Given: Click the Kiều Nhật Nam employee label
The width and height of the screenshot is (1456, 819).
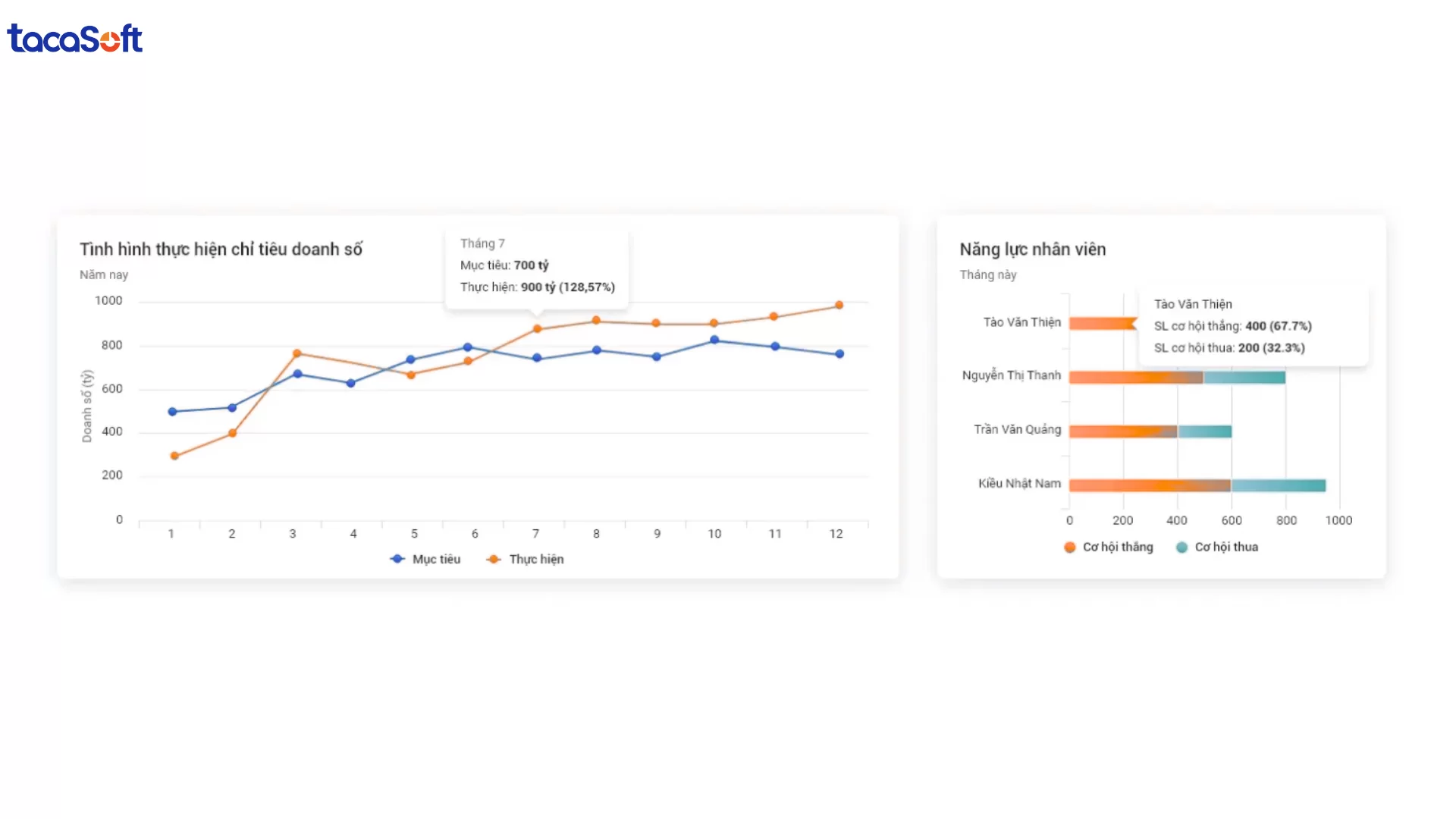Looking at the screenshot, I should coord(1019,484).
